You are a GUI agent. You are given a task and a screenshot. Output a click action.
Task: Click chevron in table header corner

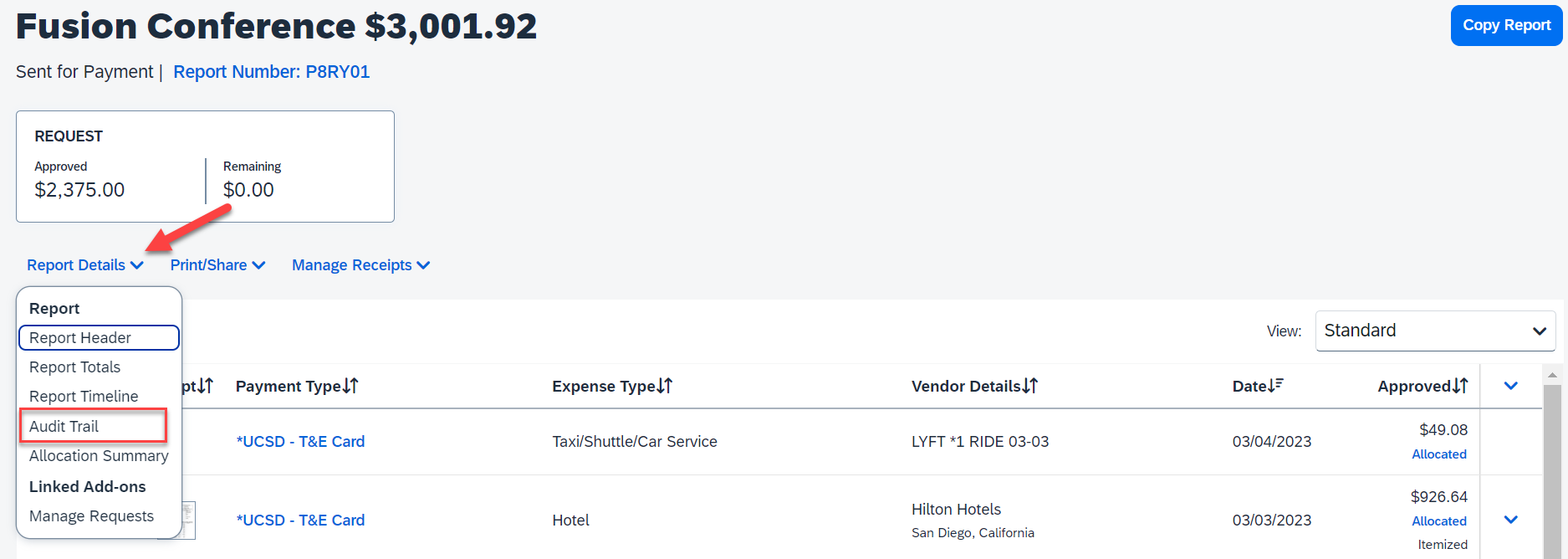(1511, 386)
